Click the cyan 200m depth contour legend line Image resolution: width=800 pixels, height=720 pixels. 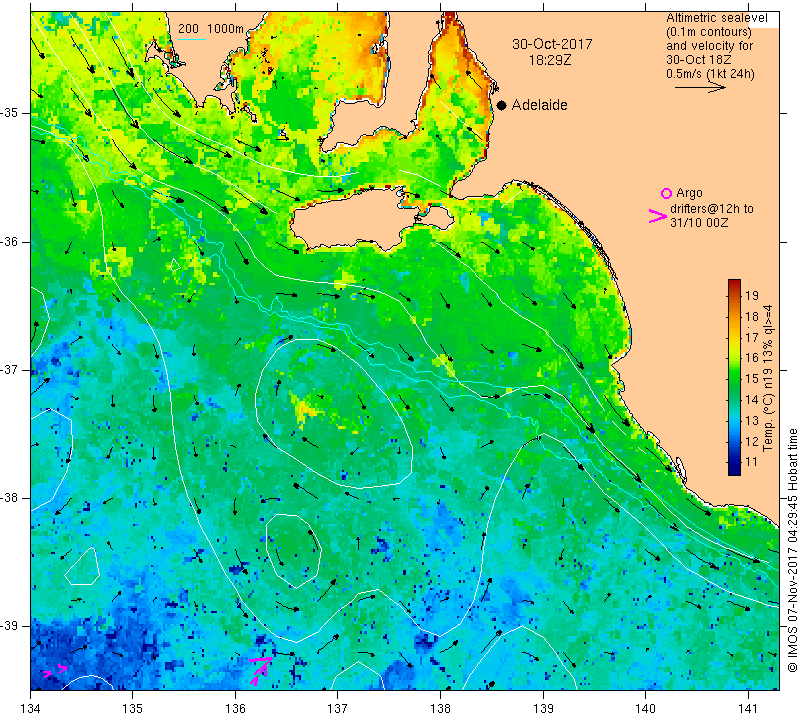tap(192, 39)
